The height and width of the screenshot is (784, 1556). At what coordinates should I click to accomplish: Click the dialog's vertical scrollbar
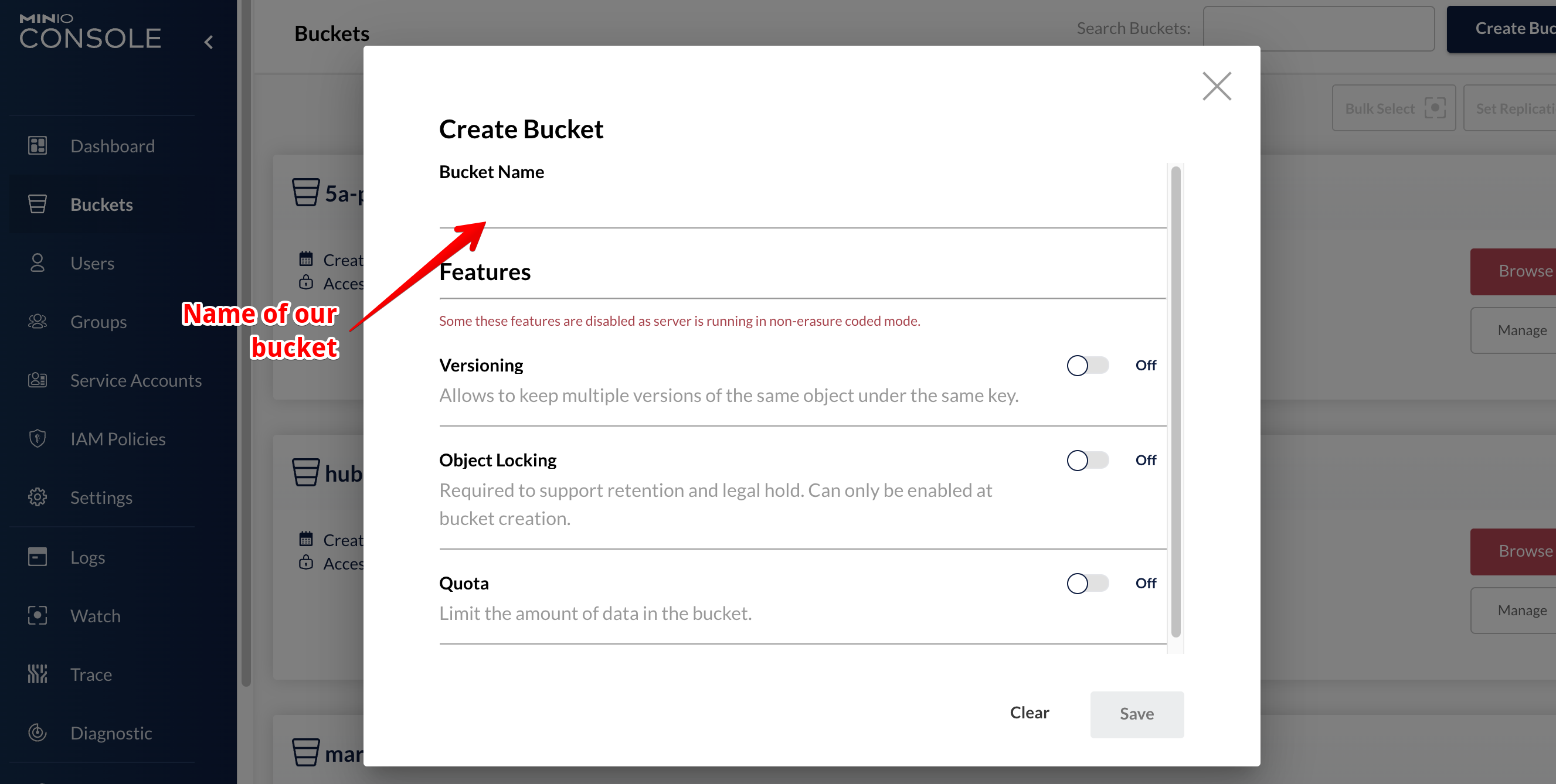1176,401
